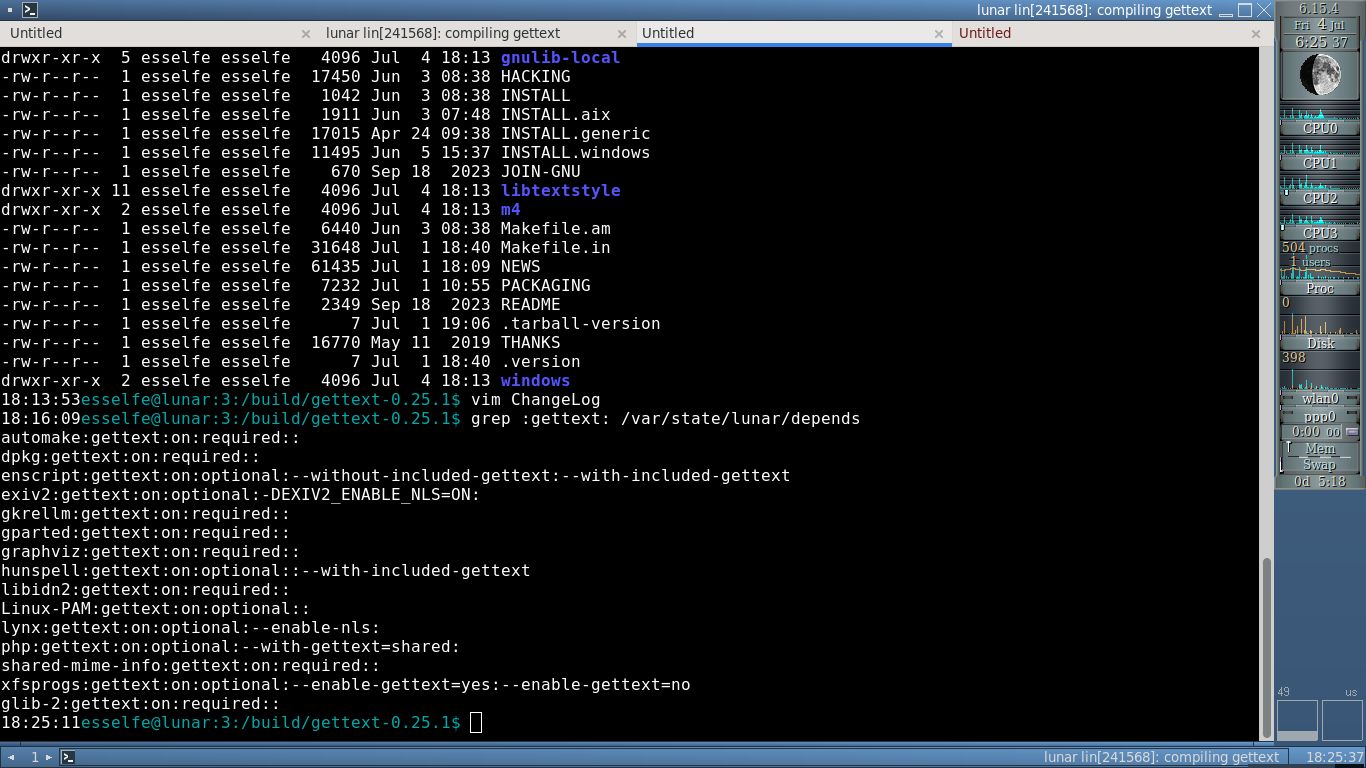
Task: Click workspace number 1 in taskbar
Action: coord(34,757)
